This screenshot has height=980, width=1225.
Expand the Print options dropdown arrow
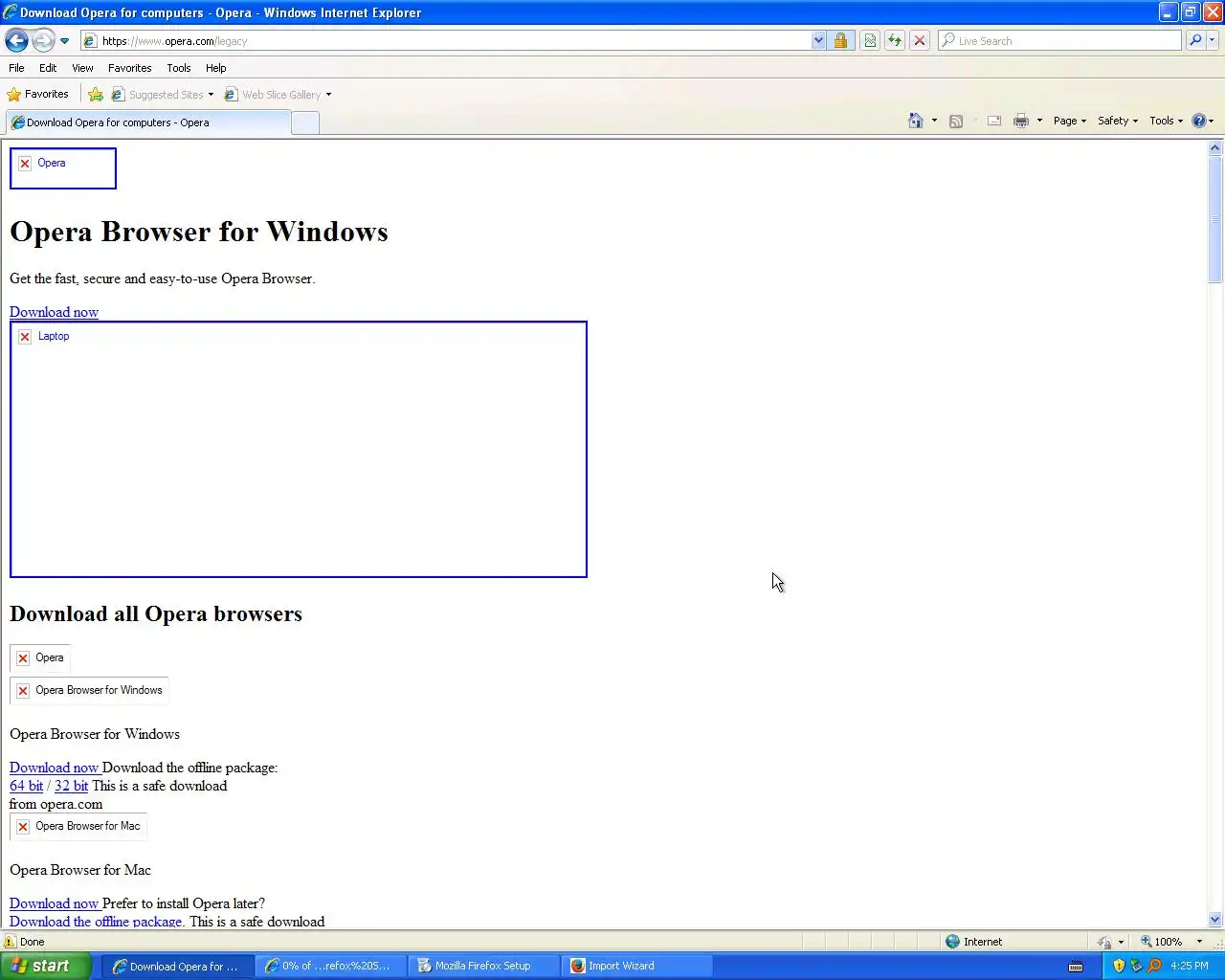(1039, 121)
